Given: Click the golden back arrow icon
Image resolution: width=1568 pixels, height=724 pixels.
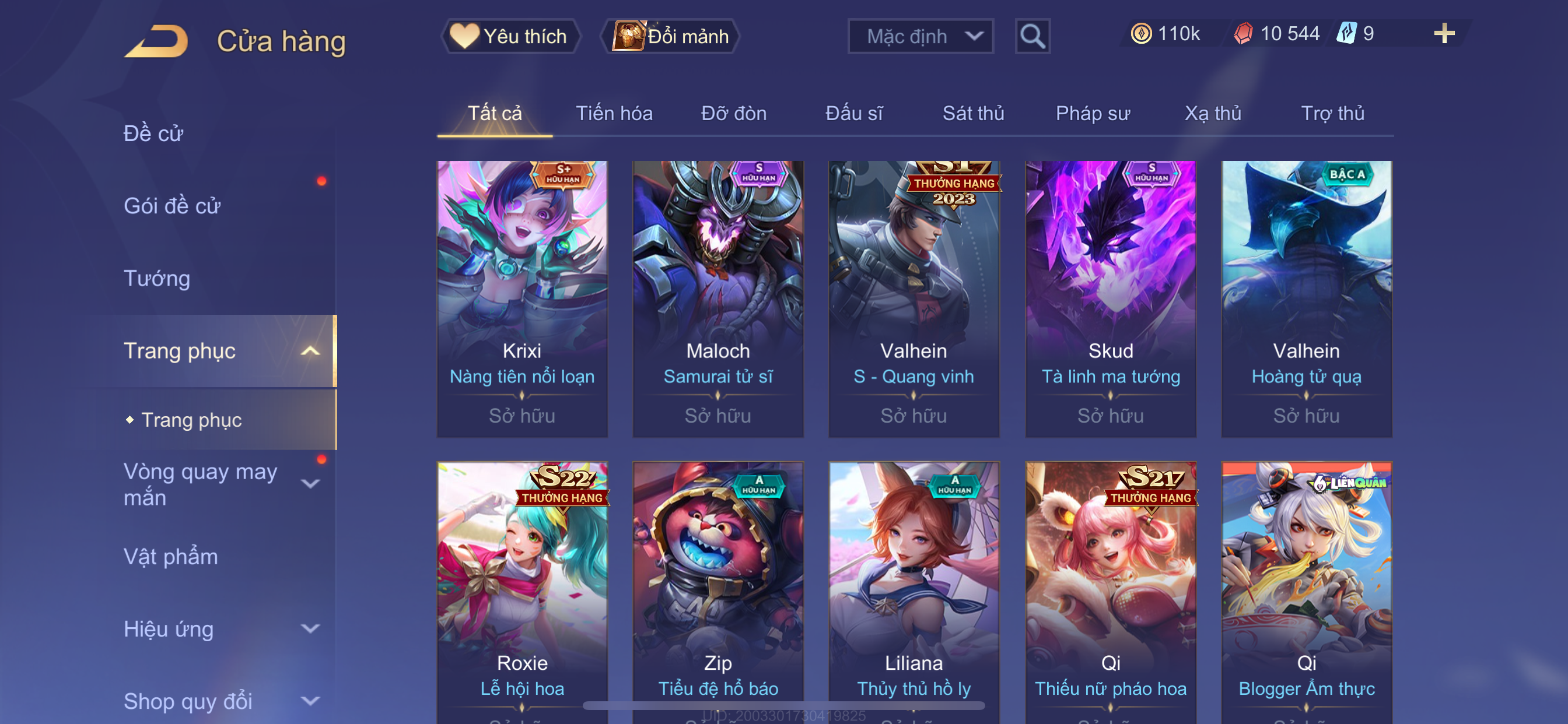Looking at the screenshot, I should pyautogui.click(x=156, y=41).
